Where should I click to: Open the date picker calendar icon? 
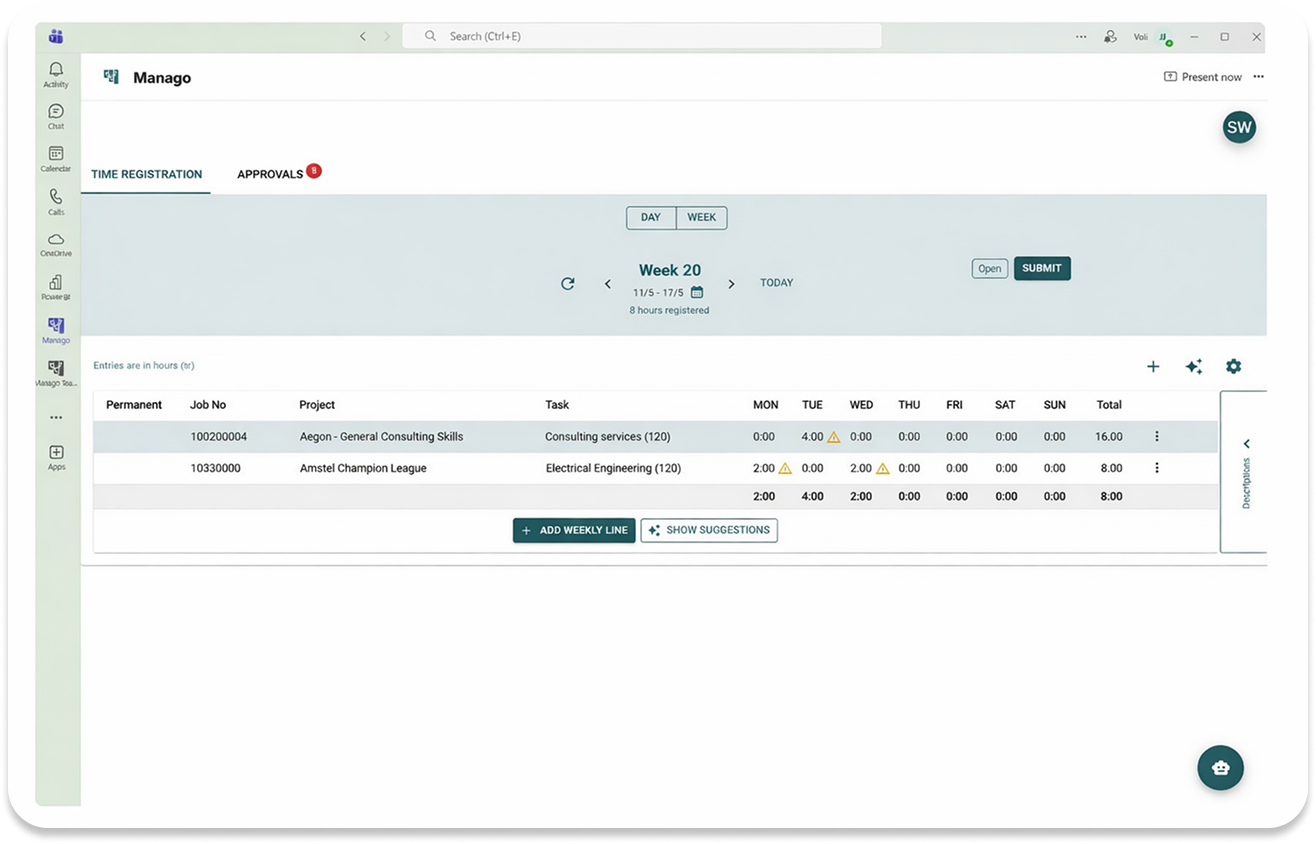[697, 292]
